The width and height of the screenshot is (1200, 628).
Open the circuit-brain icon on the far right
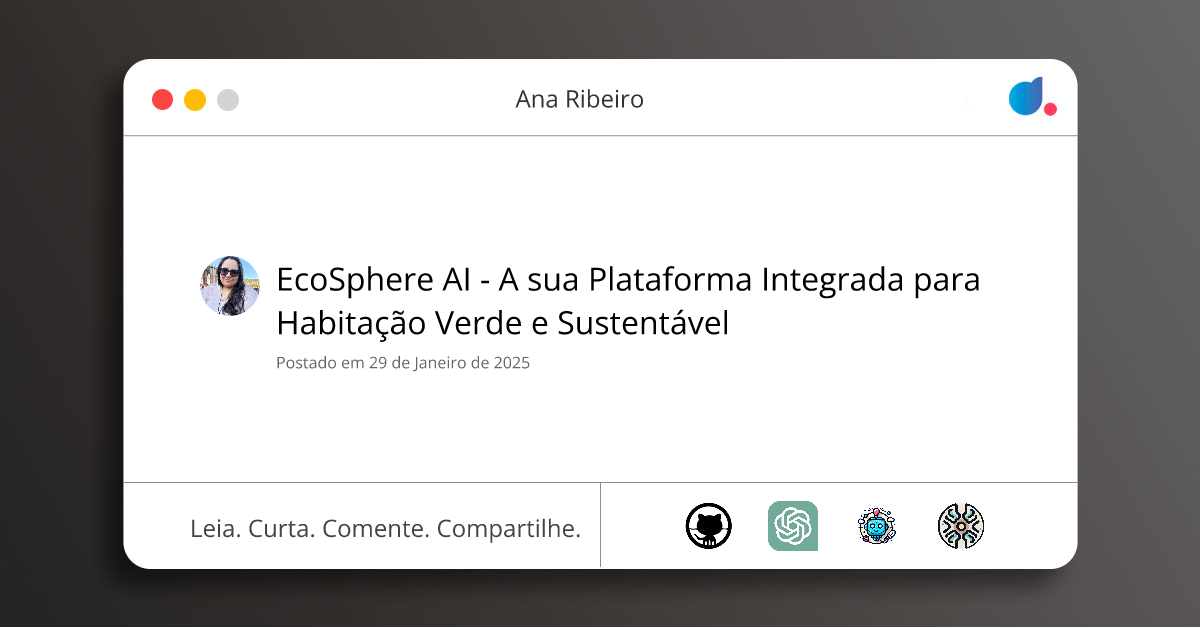click(960, 525)
